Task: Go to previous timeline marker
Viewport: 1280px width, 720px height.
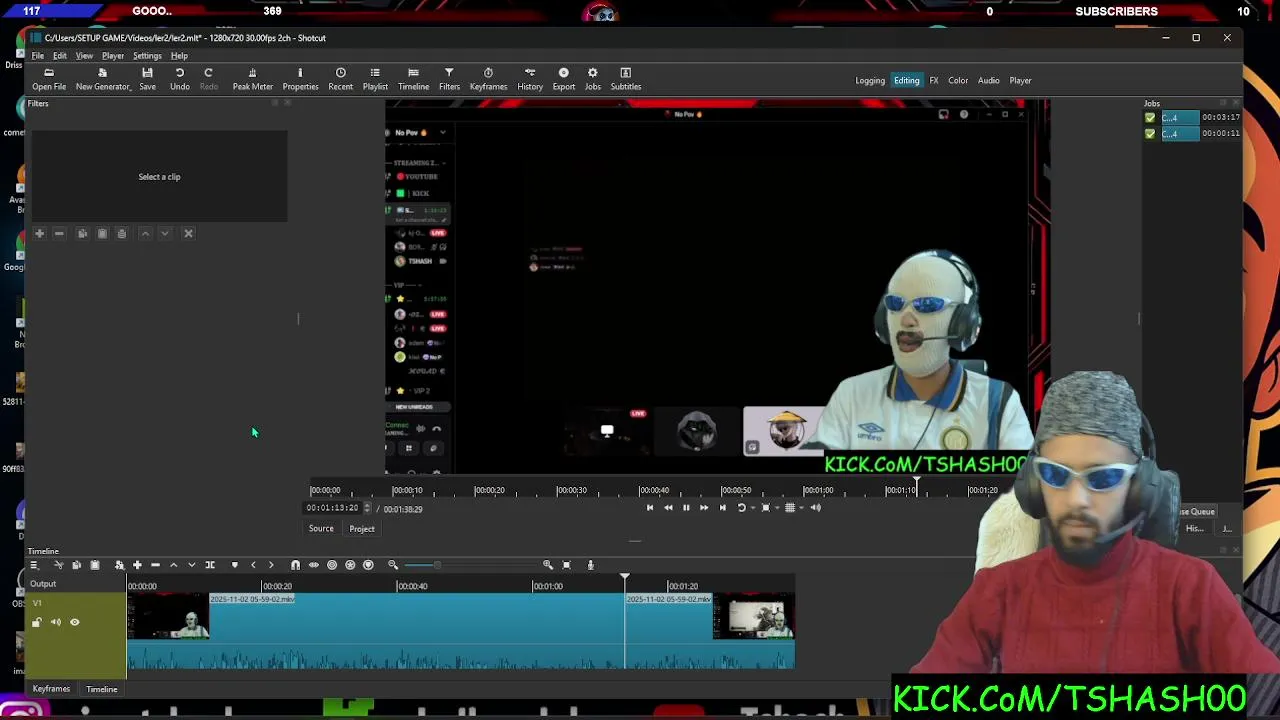Action: coord(253,565)
